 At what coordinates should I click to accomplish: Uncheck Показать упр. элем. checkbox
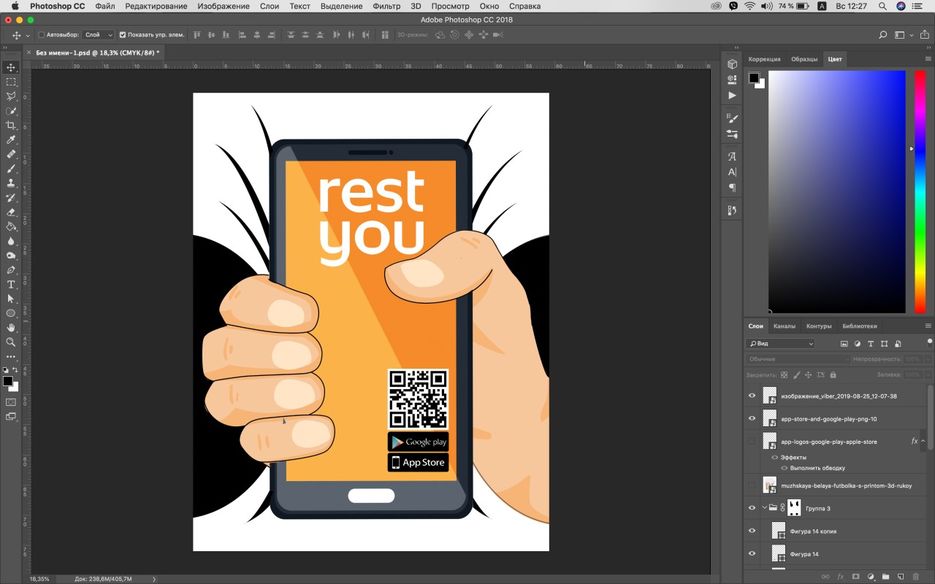tap(123, 35)
